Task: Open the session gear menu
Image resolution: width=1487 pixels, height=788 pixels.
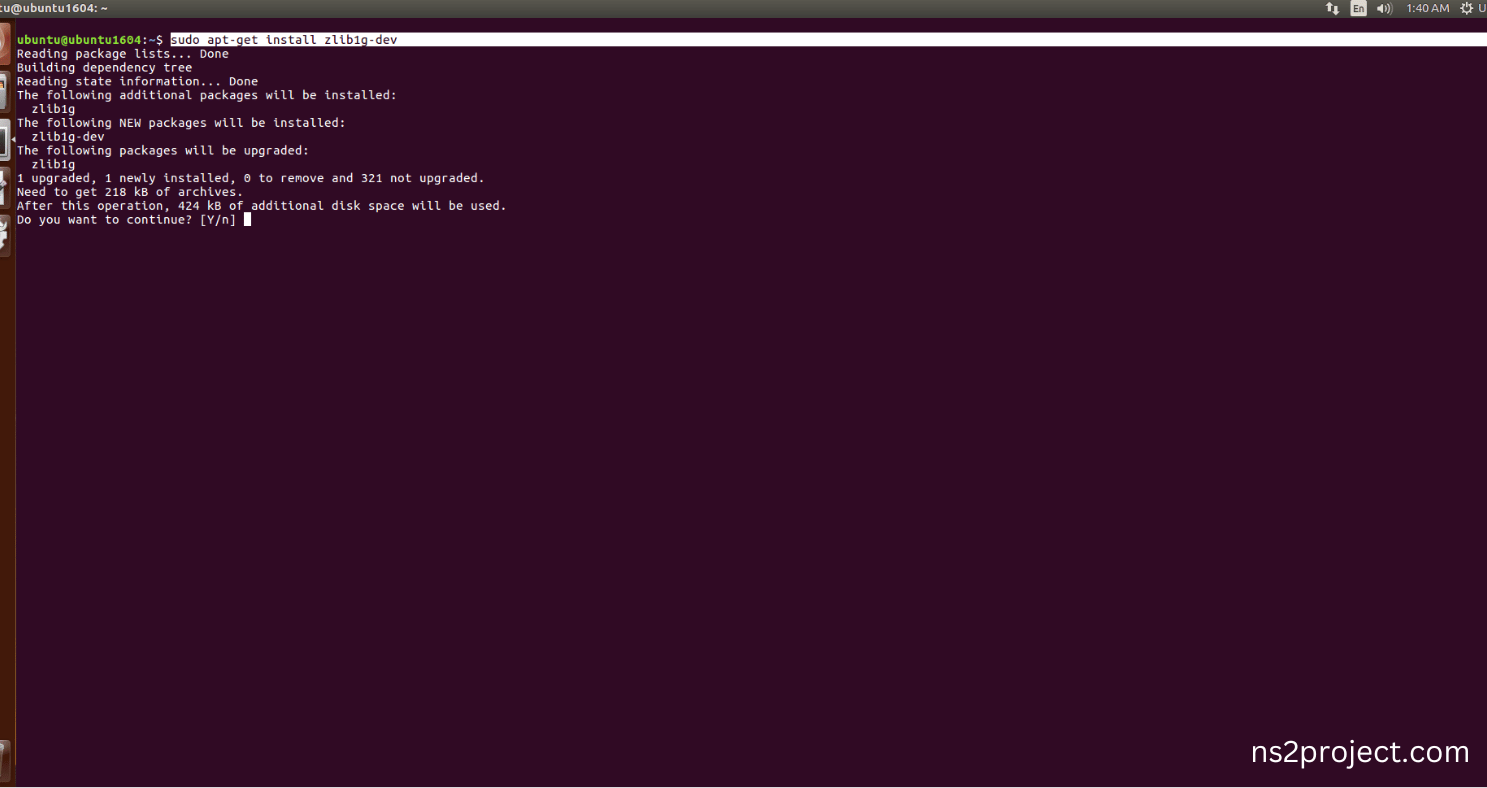Action: 1466,8
